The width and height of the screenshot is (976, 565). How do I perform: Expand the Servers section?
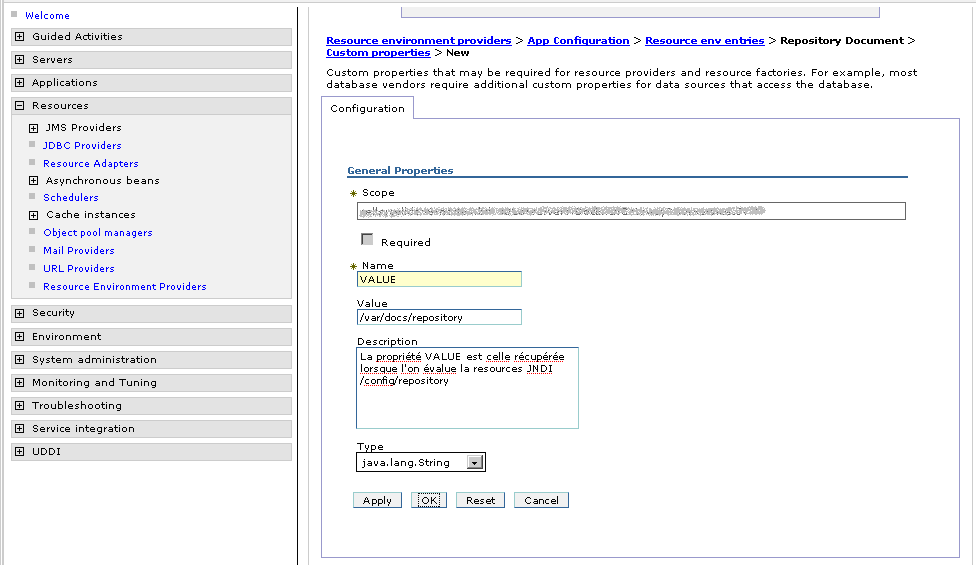pyautogui.click(x=20, y=60)
